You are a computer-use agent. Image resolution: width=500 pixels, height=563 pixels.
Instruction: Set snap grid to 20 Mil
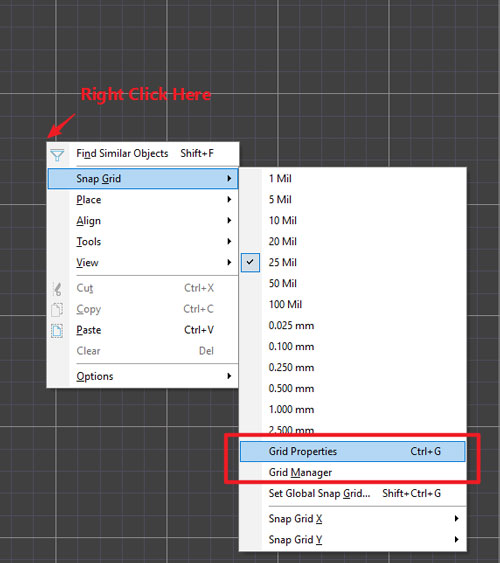pyautogui.click(x=353, y=241)
